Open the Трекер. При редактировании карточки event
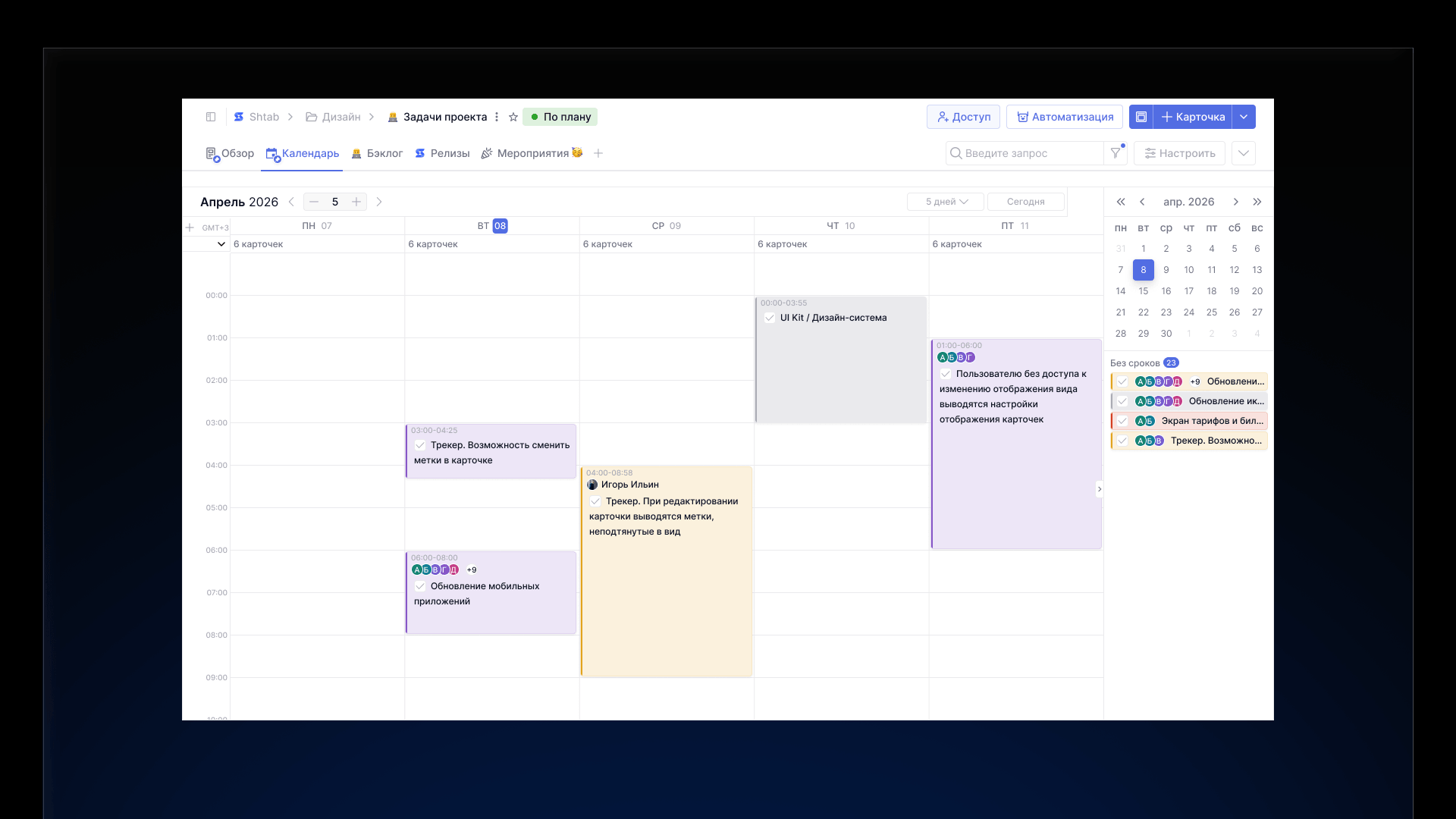The image size is (1456, 819). [667, 571]
